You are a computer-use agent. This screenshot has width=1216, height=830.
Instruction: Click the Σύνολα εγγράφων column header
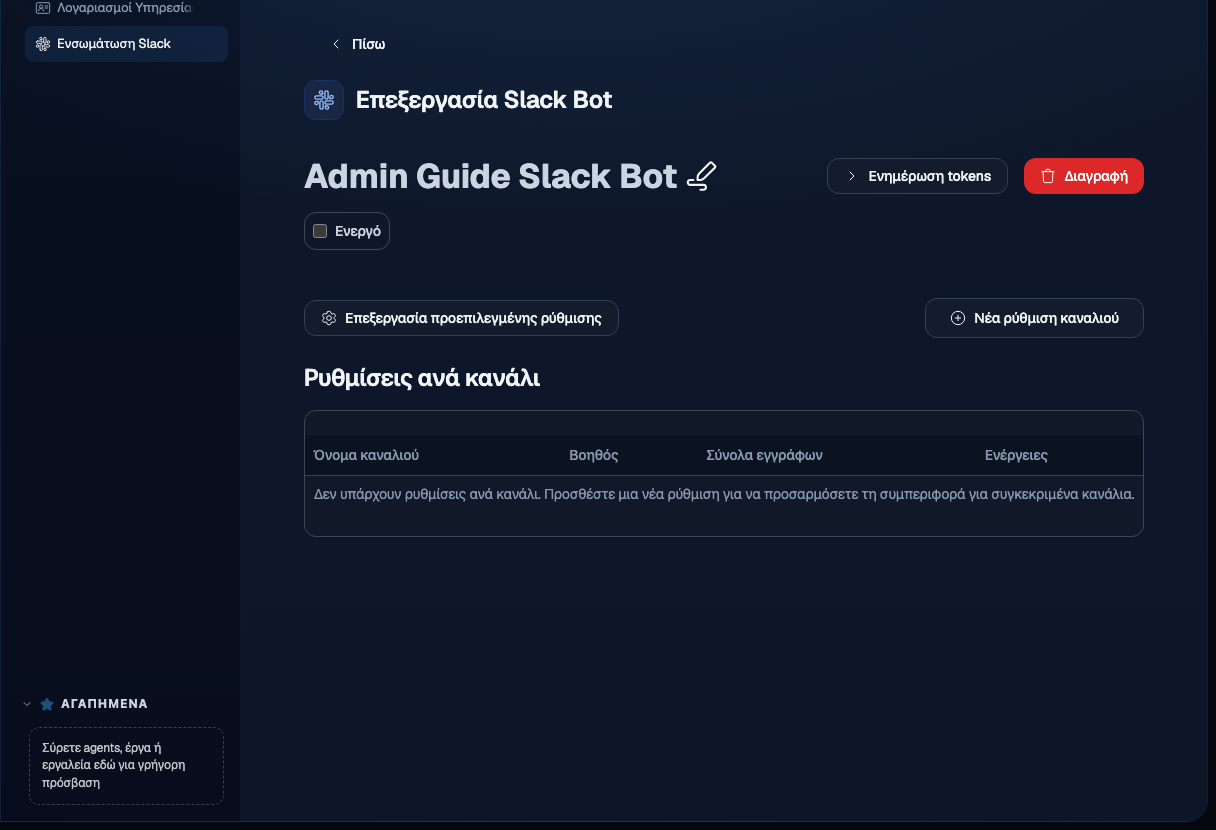point(764,455)
